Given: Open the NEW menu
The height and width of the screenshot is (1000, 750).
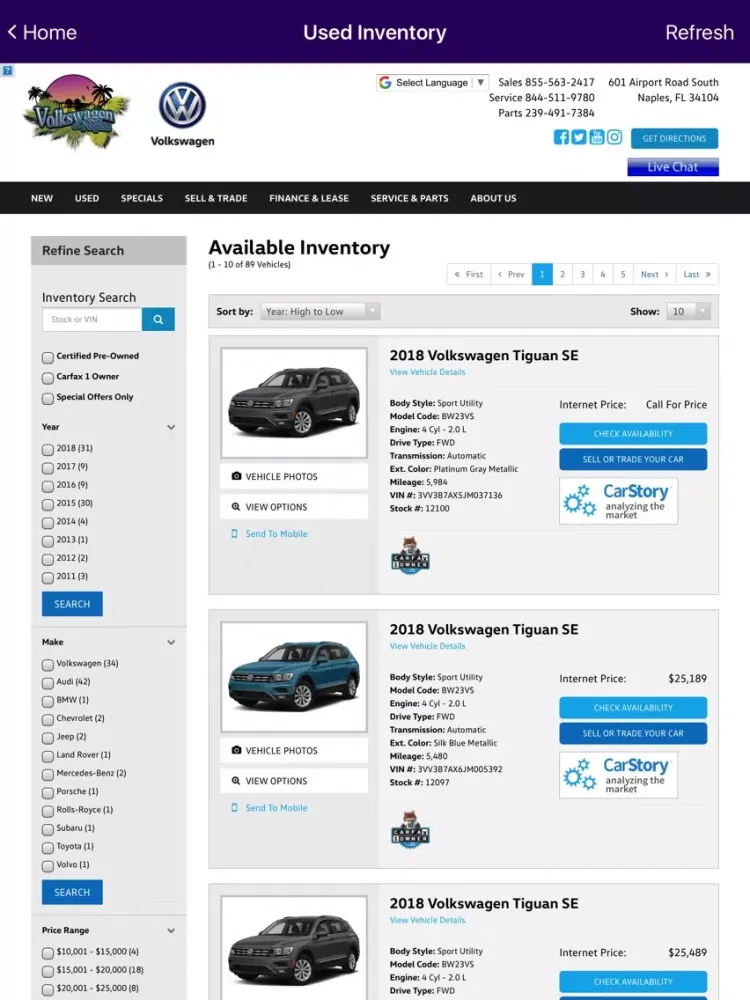Looking at the screenshot, I should coord(42,198).
